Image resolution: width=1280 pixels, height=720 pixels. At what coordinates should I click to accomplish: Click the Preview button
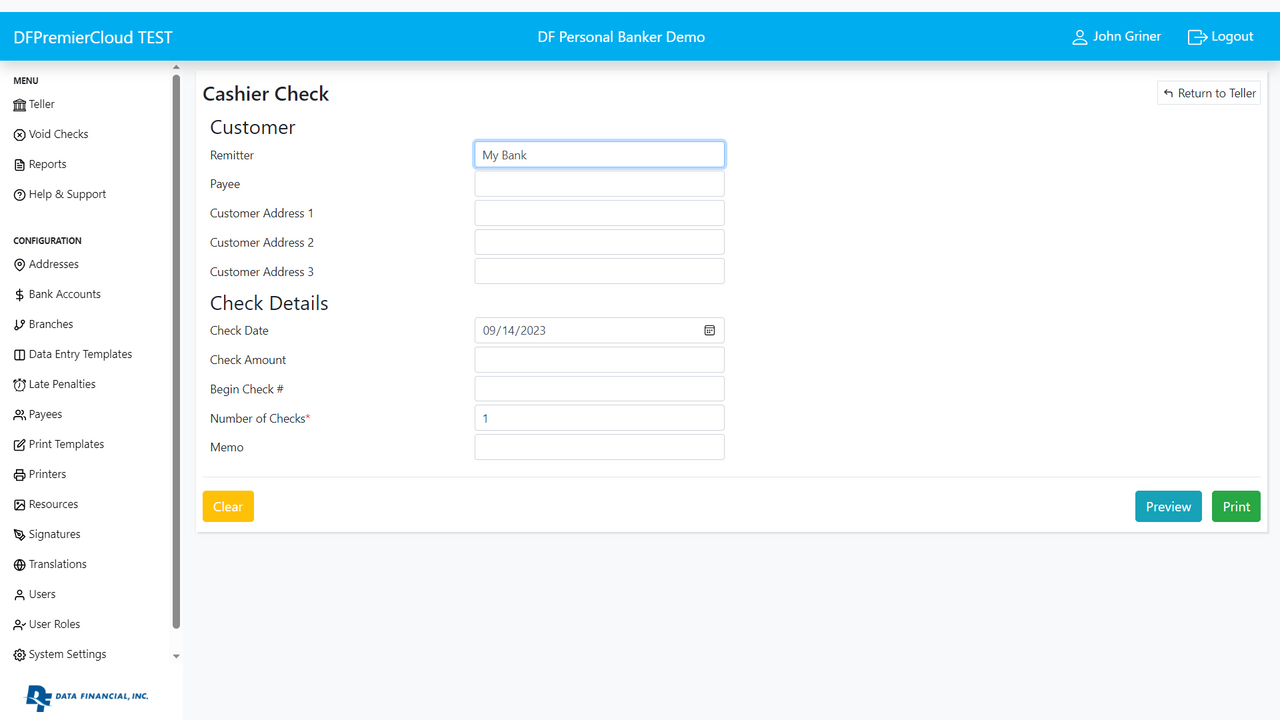[x=1168, y=506]
